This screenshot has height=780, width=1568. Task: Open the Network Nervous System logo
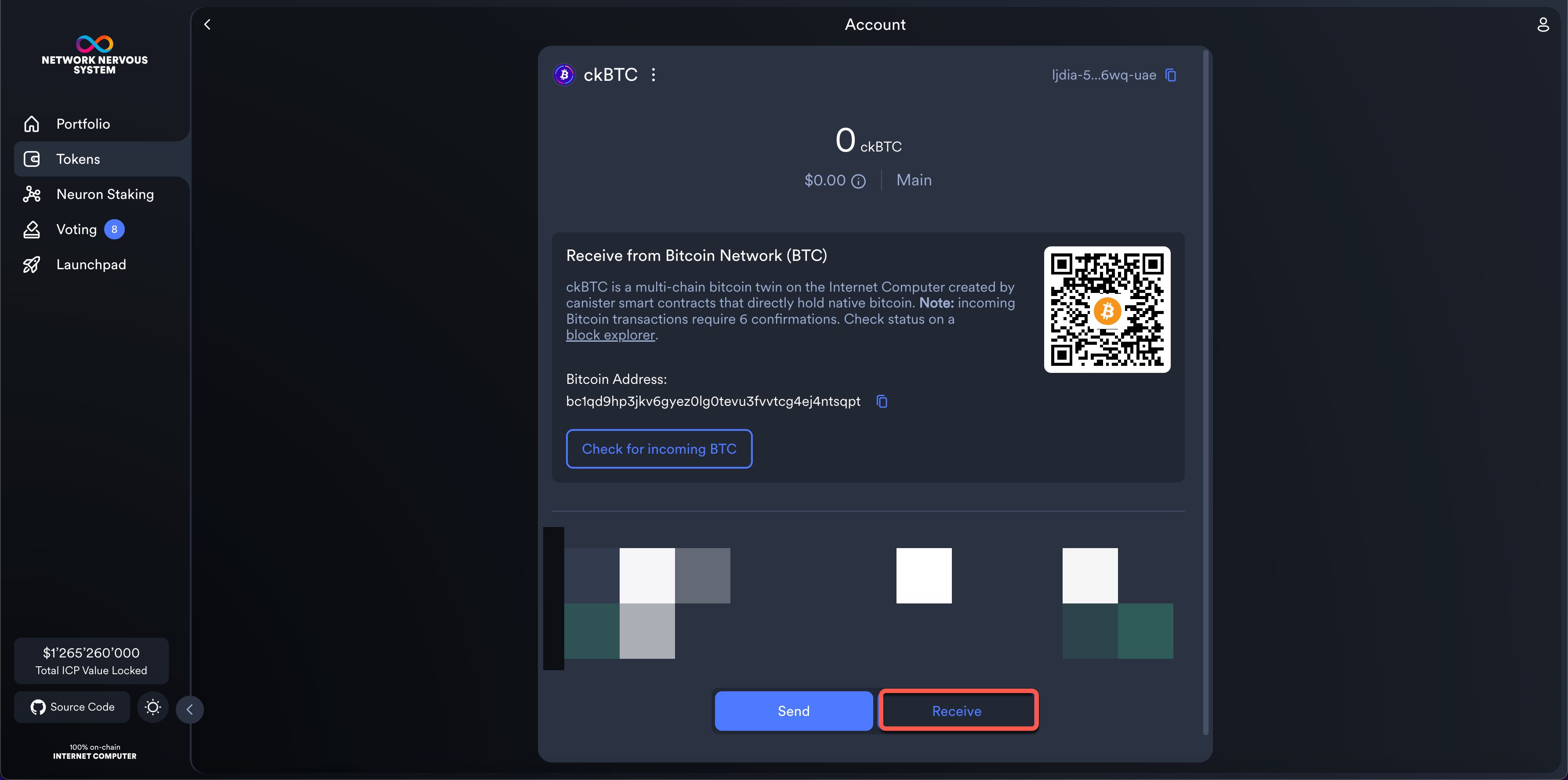94,54
